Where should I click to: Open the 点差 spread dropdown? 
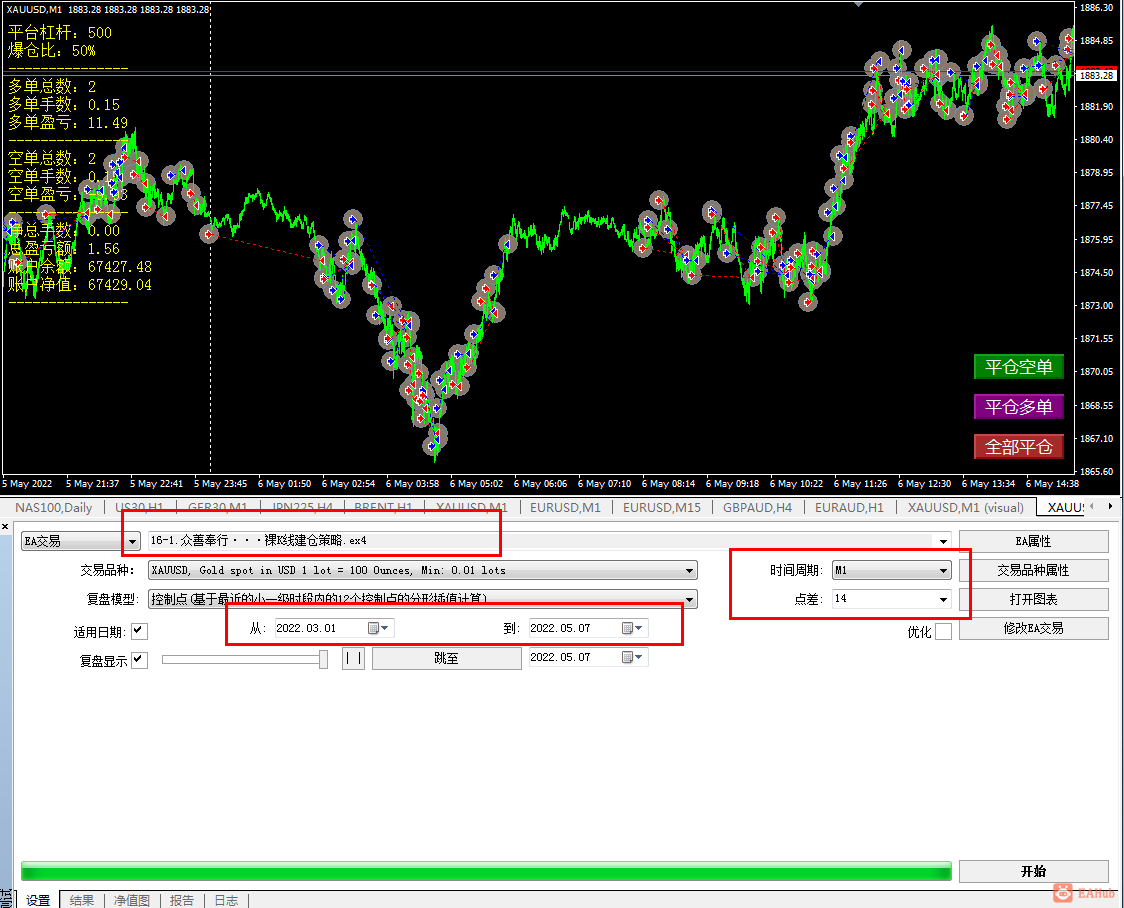tap(943, 599)
